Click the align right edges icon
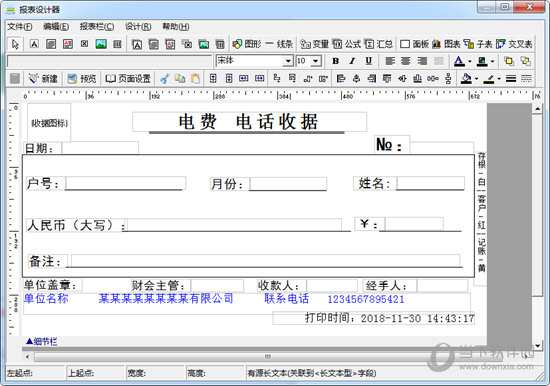550x386 pixels. (371, 79)
